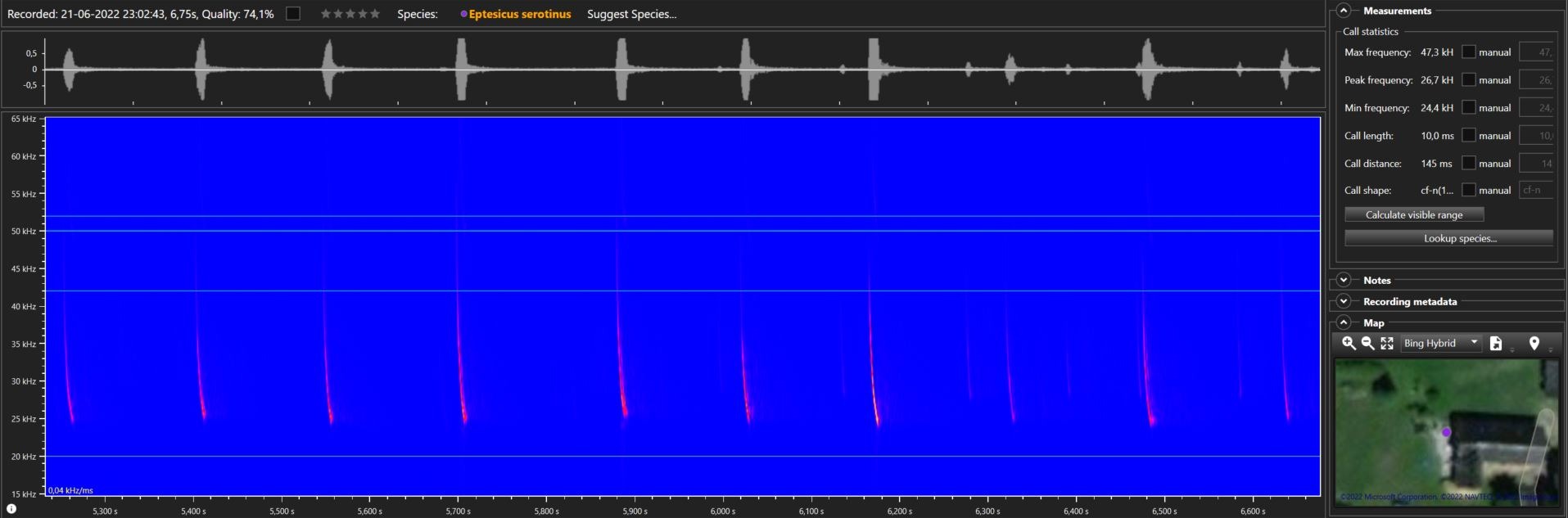
Task: Click the Peak frequency manual input field
Action: [x=1536, y=80]
